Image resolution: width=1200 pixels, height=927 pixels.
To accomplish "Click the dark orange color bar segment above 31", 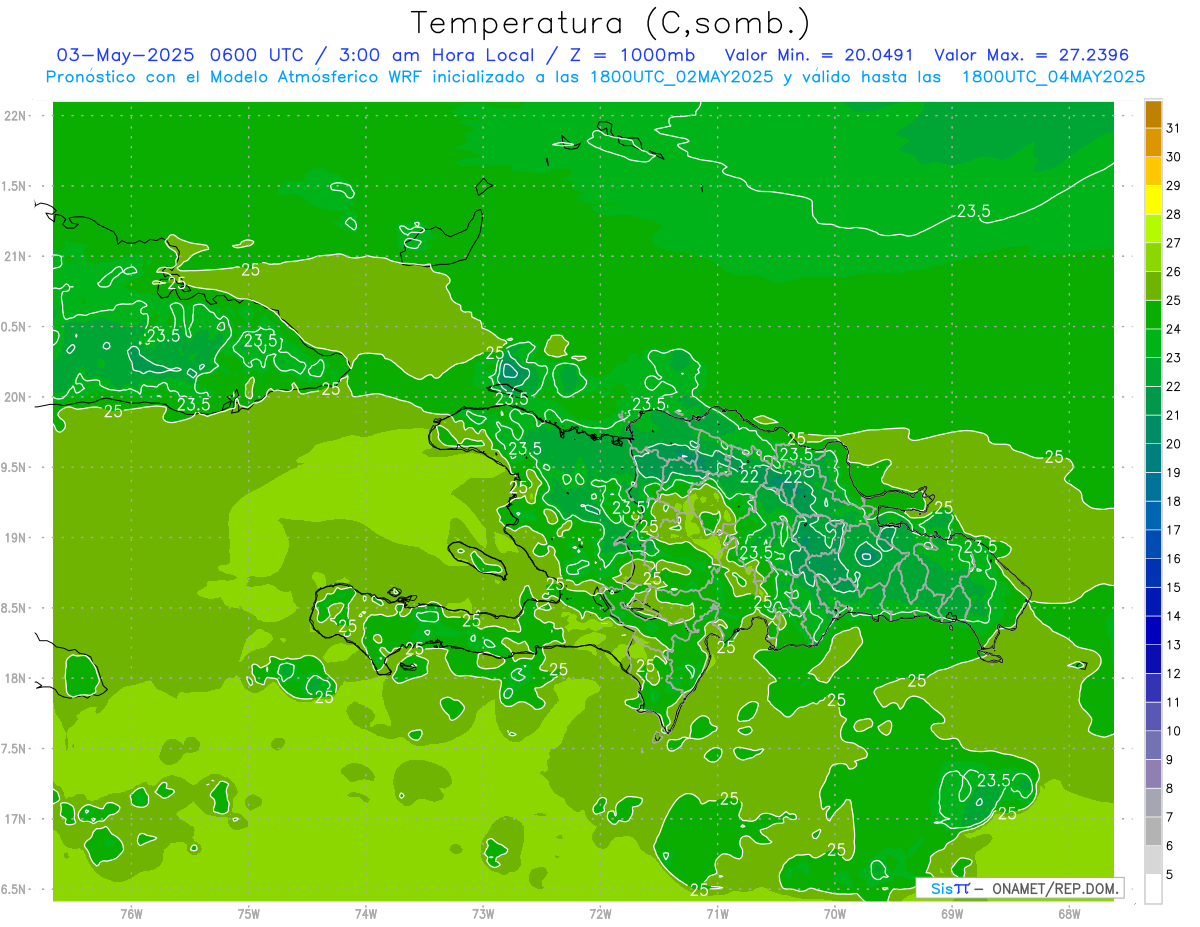I will [x=1153, y=114].
